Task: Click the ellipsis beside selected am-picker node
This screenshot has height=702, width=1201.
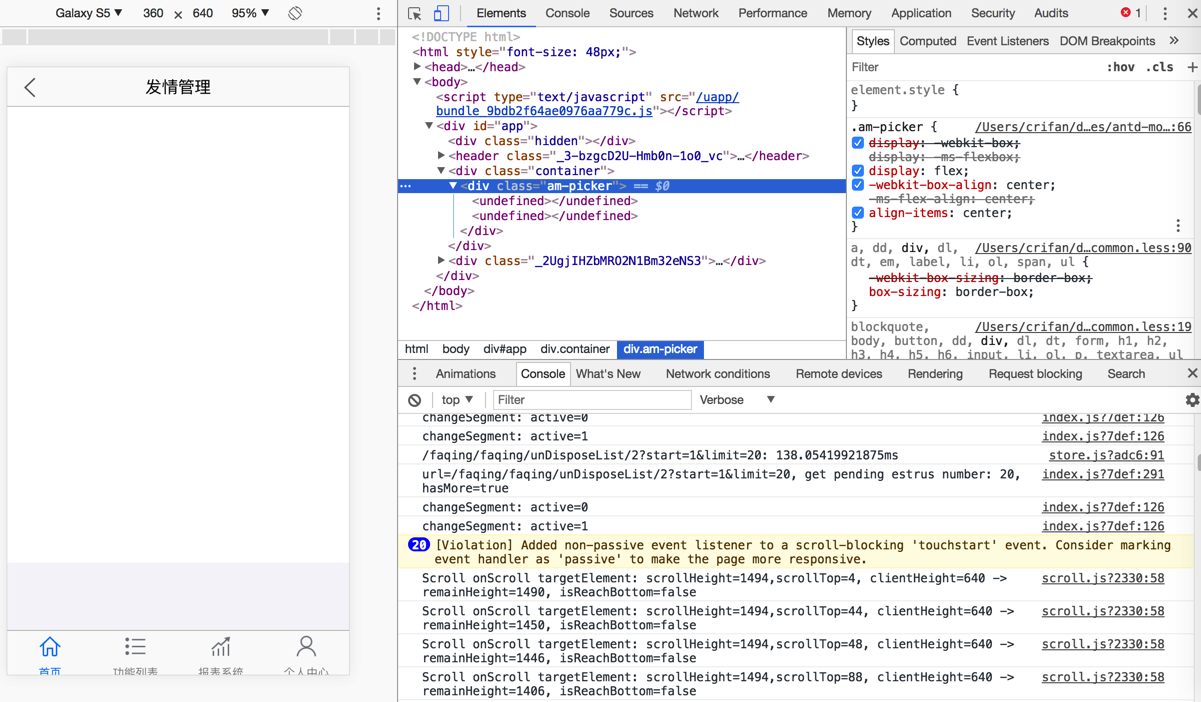Action: click(x=405, y=186)
